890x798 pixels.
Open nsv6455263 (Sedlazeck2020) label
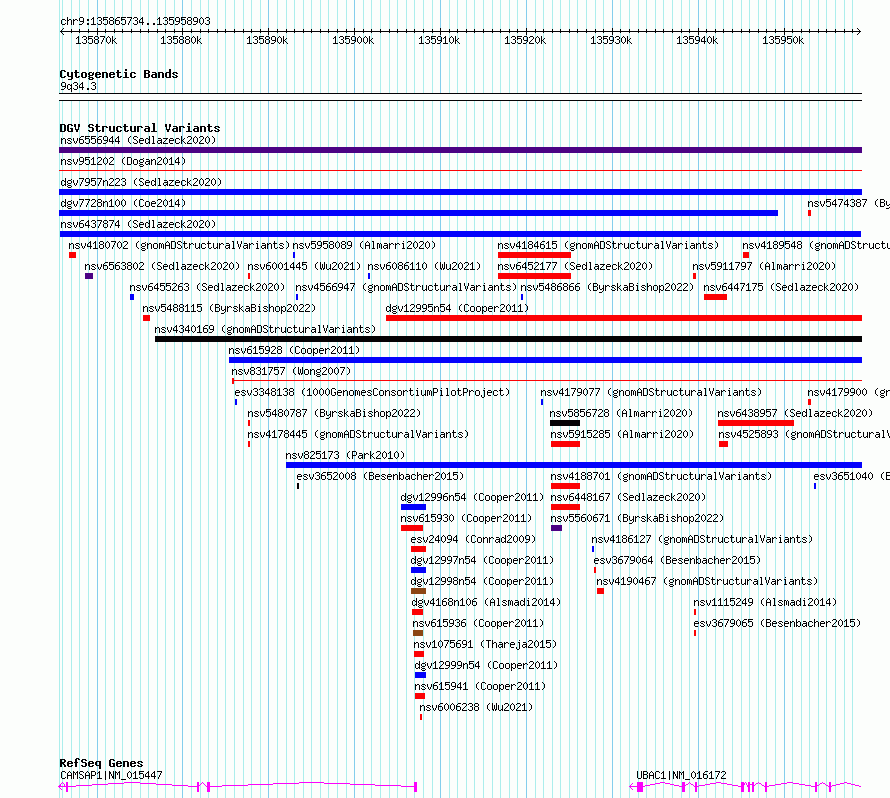click(207, 287)
